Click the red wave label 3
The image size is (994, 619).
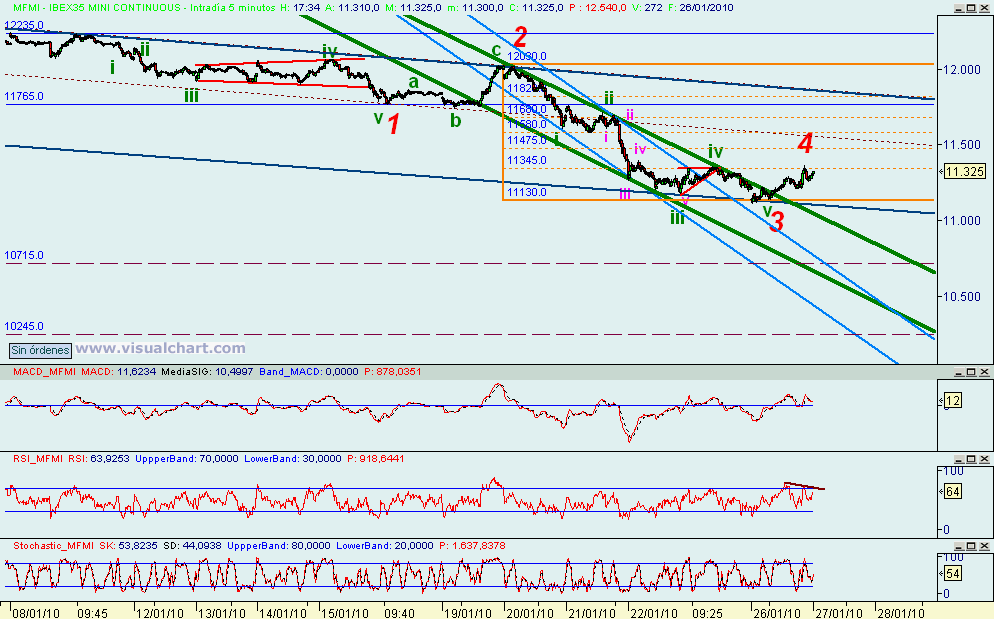pos(778,221)
